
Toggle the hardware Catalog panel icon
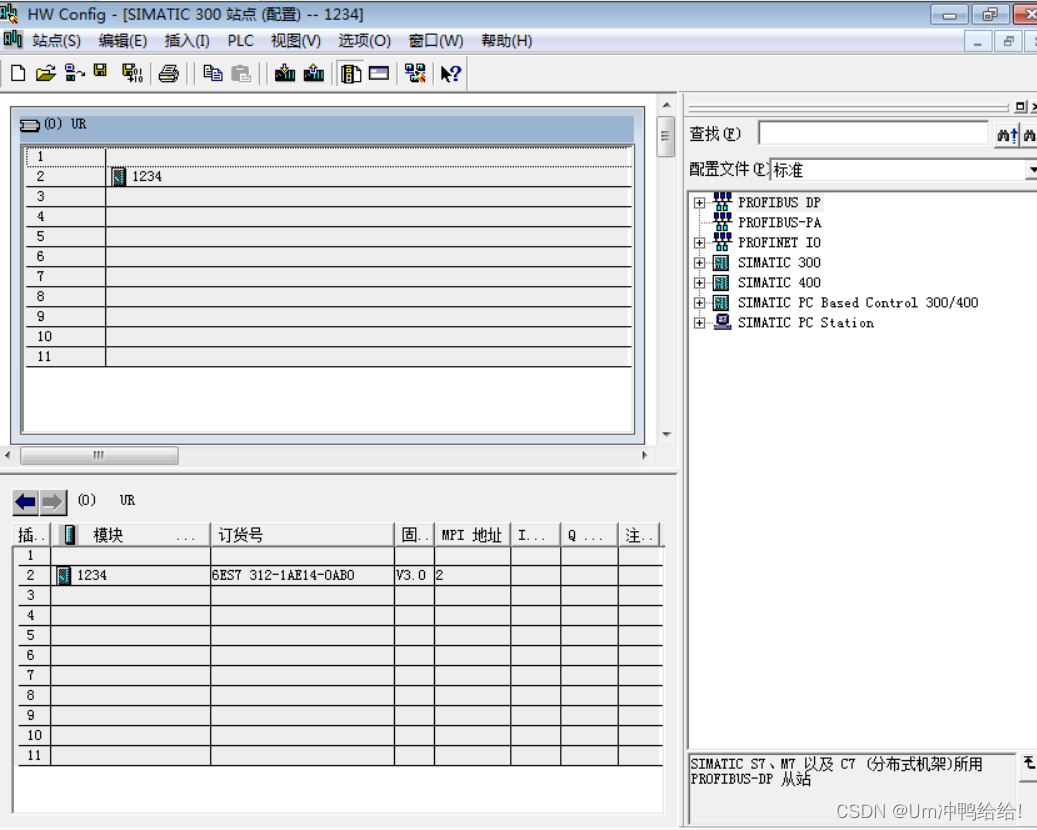point(351,73)
